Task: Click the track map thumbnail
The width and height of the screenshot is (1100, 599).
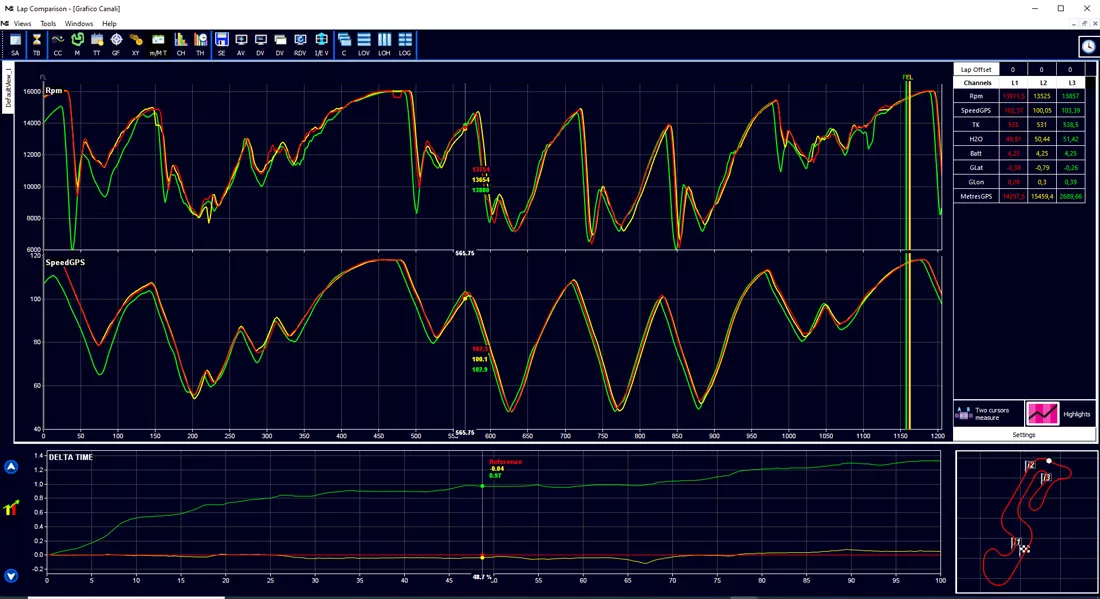Action: pos(1025,522)
